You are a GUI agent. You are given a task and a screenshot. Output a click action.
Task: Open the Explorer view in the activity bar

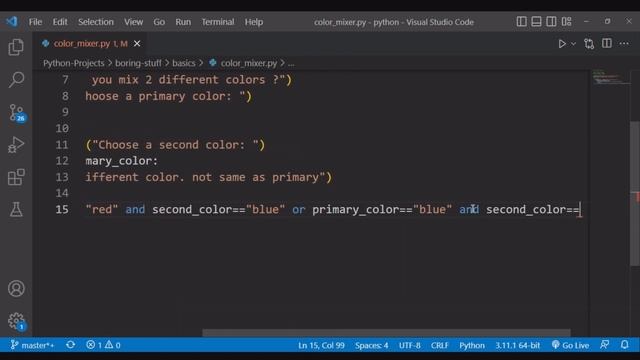click(16, 47)
